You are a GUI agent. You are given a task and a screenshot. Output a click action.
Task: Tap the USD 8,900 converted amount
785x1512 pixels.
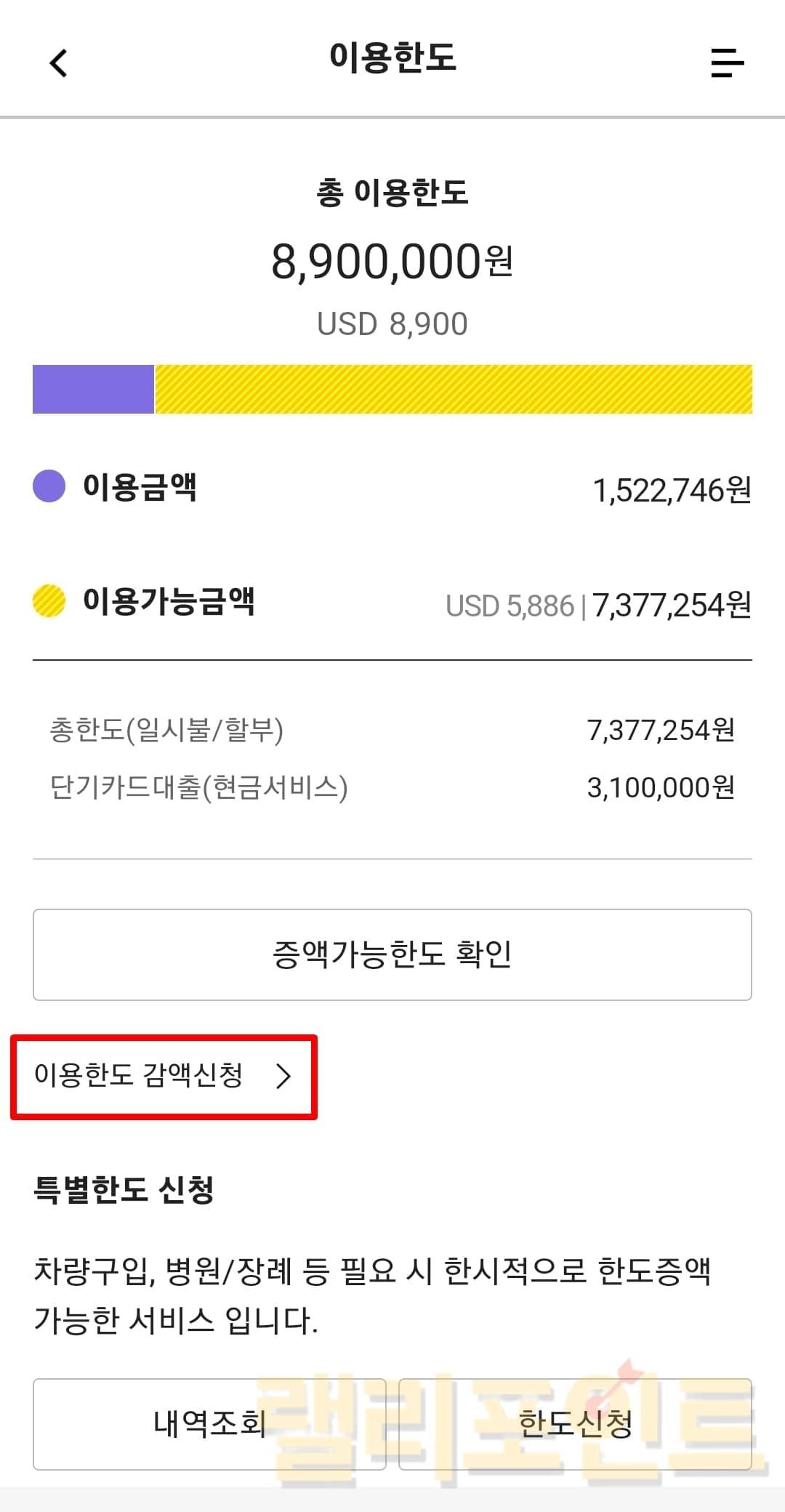click(x=392, y=324)
